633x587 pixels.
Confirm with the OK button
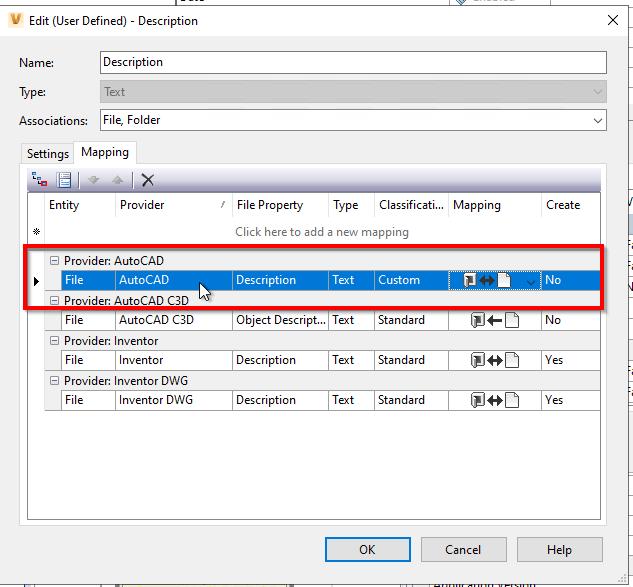[367, 549]
